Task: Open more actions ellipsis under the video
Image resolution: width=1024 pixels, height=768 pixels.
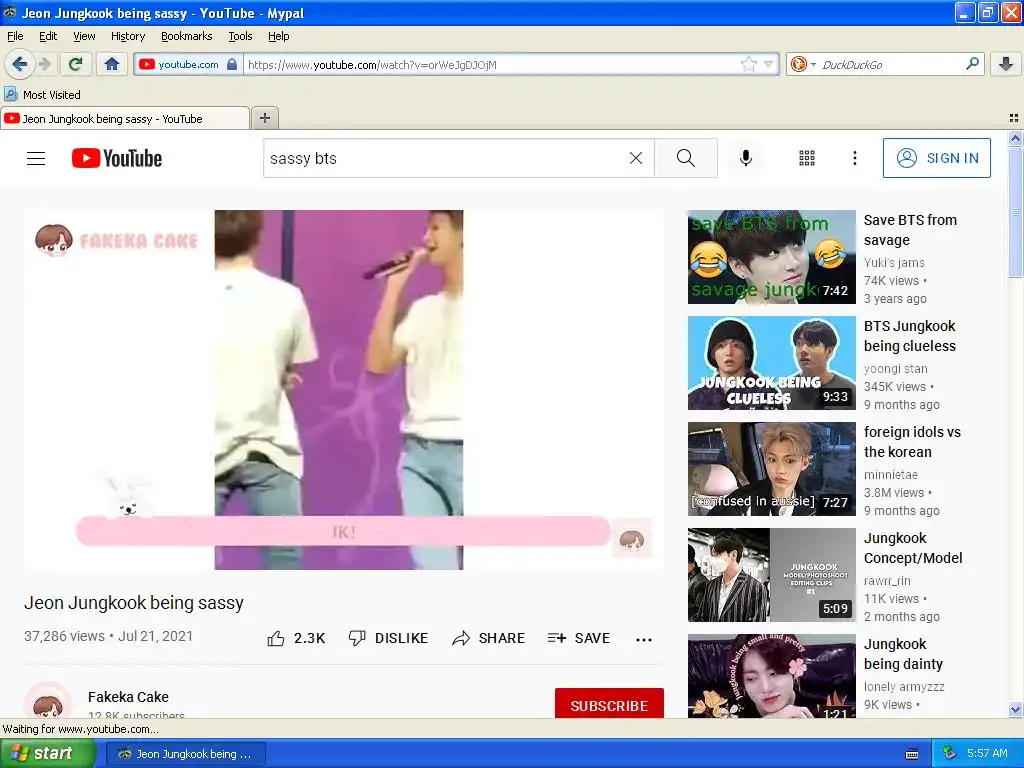Action: [x=644, y=639]
